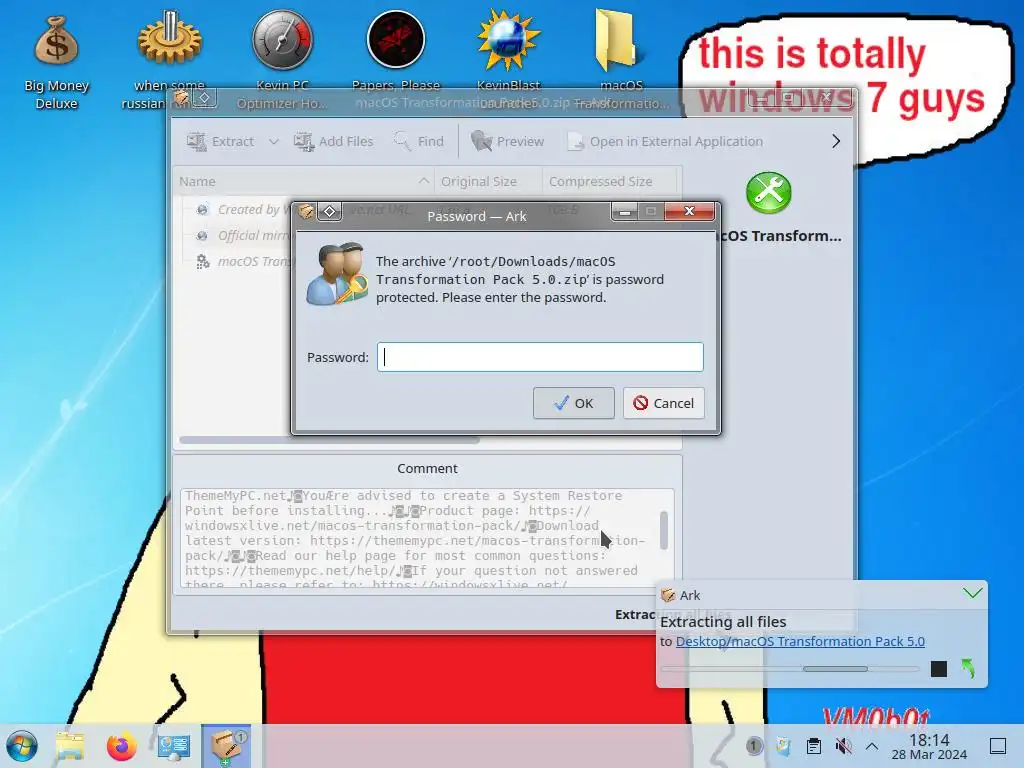
Task: Open Big Money Deluxe desktop icon
Action: pos(56,40)
